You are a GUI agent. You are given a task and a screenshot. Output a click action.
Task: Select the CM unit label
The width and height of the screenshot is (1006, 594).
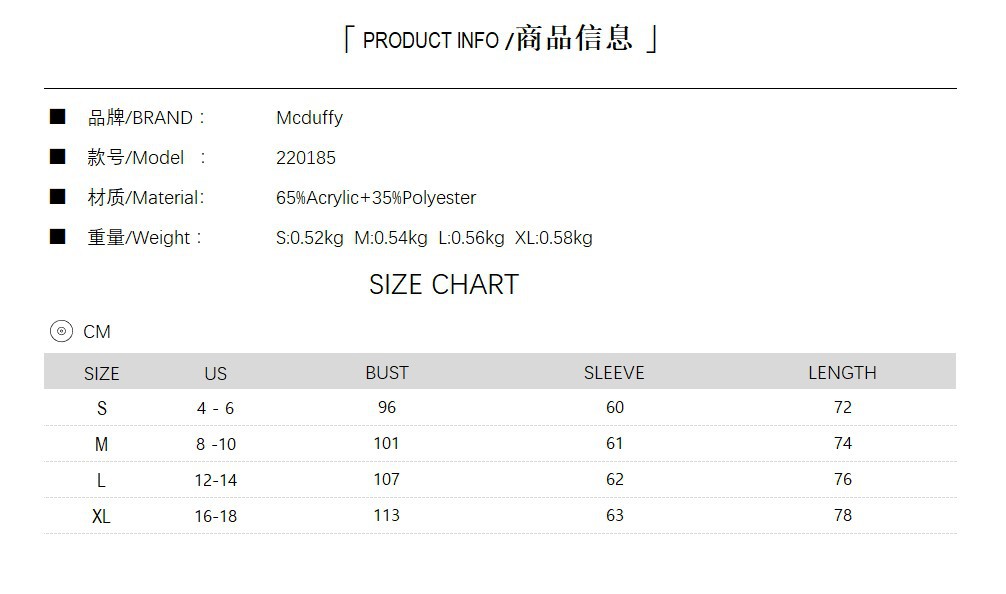[x=97, y=332]
